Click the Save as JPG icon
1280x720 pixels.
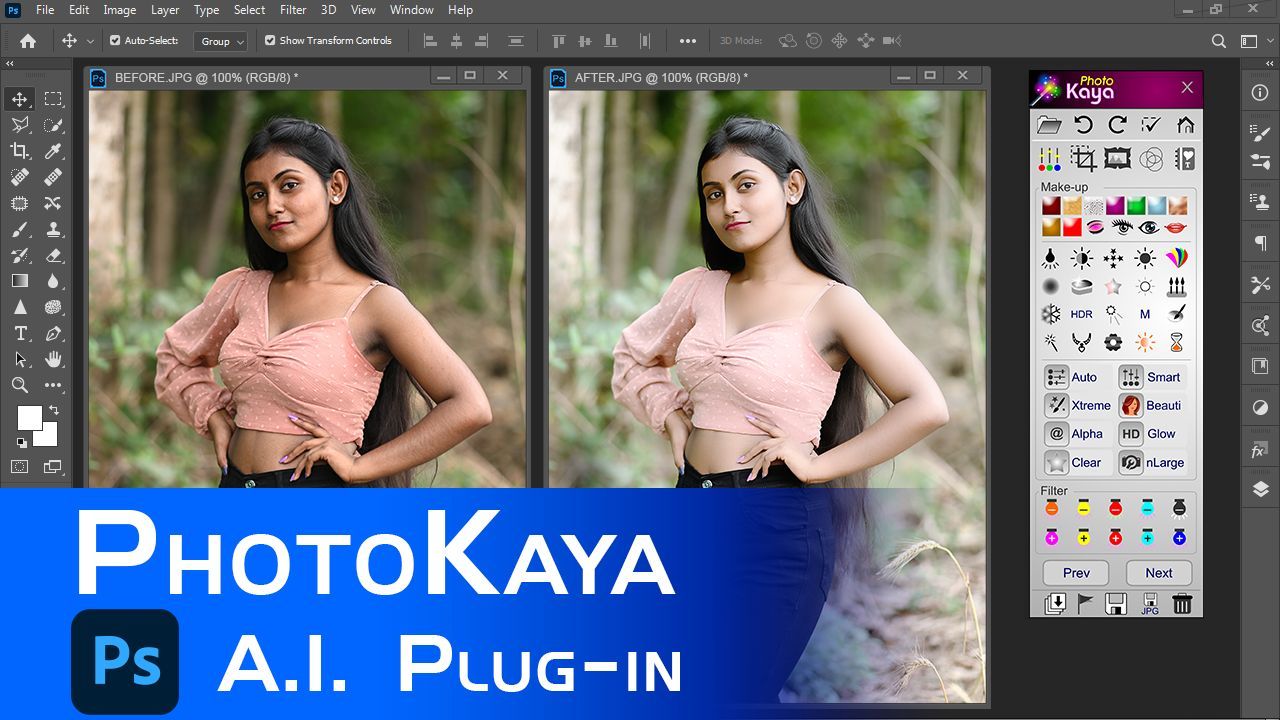pos(1150,603)
